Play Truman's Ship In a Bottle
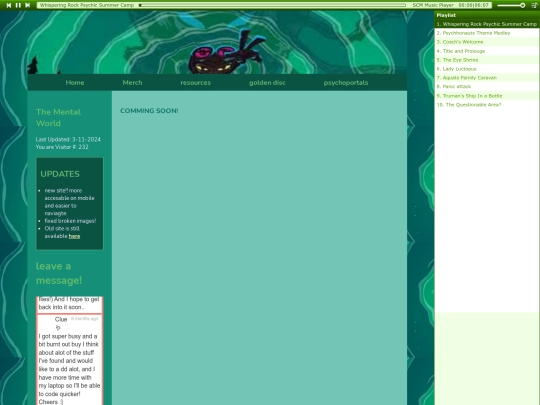 [487, 96]
